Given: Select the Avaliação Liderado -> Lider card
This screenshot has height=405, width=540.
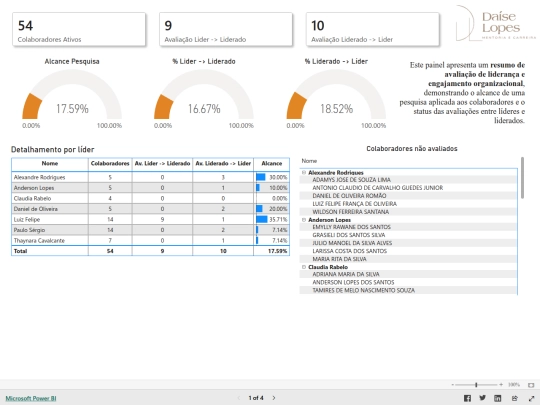Looking at the screenshot, I should [x=373, y=29].
